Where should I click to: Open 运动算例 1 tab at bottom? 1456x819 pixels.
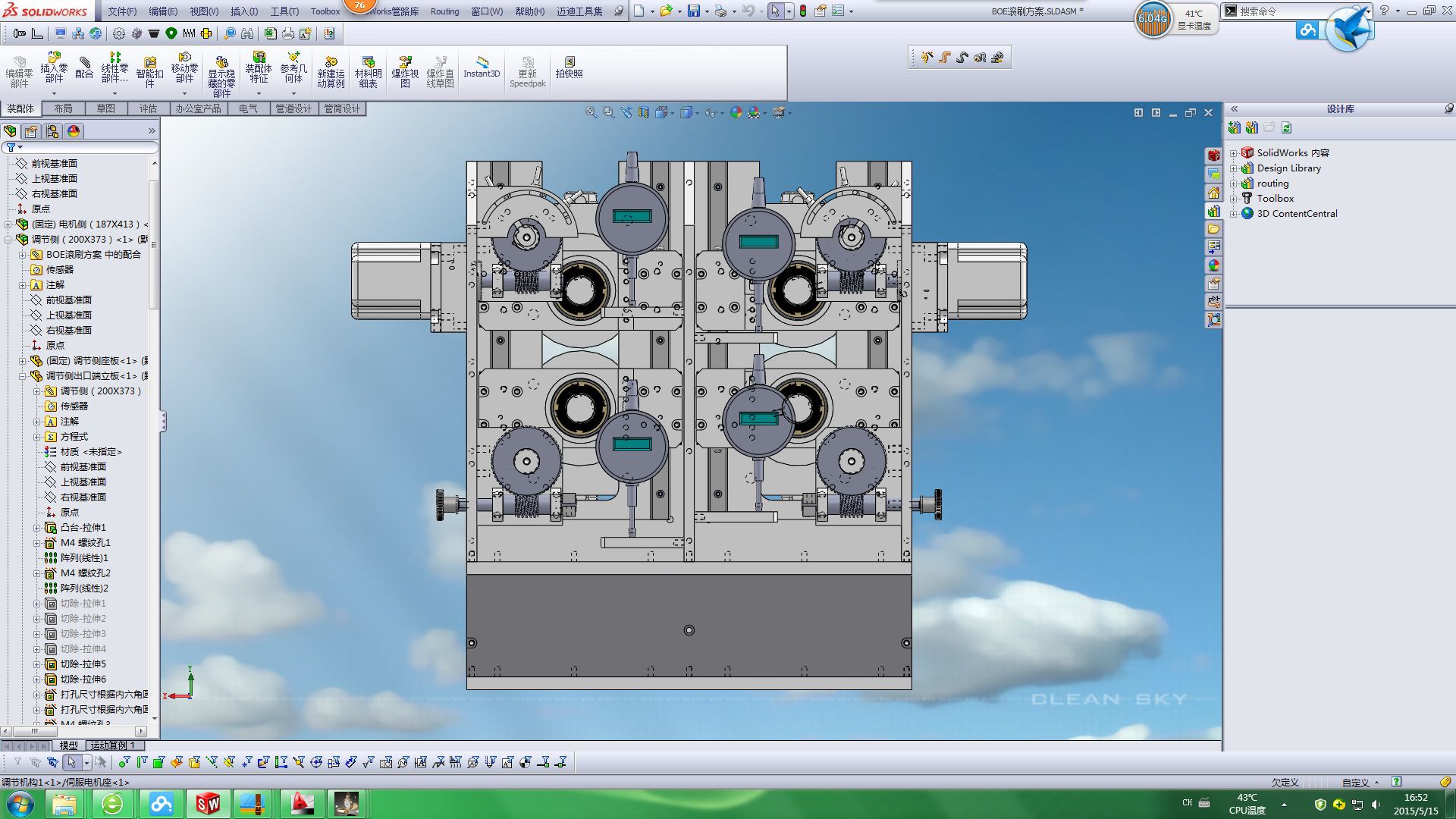[x=112, y=745]
